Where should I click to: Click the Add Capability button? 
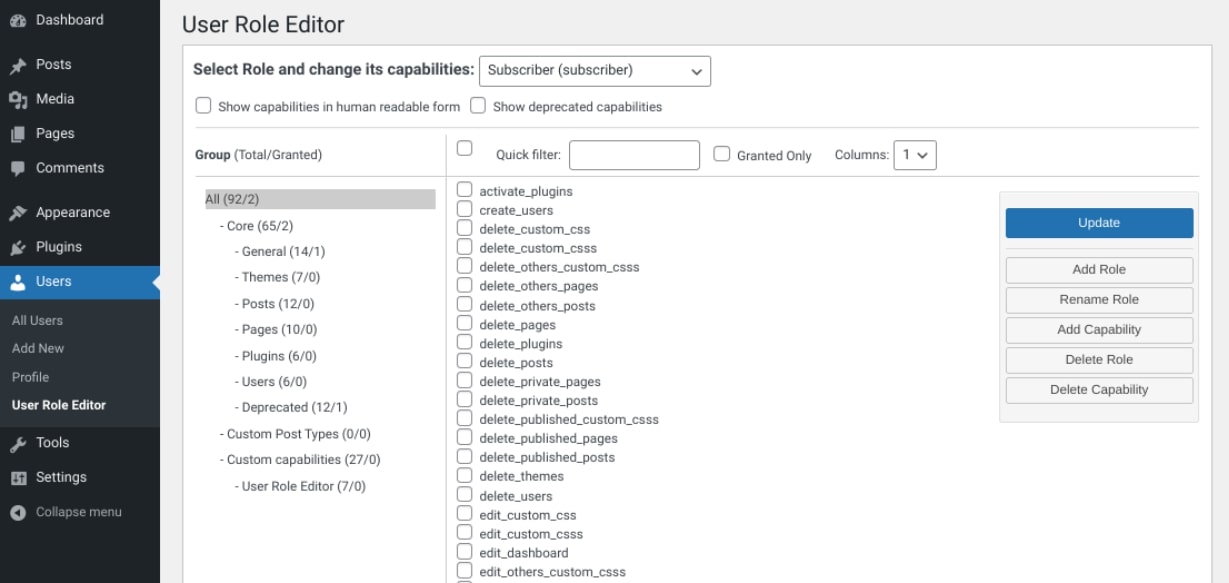1098,330
